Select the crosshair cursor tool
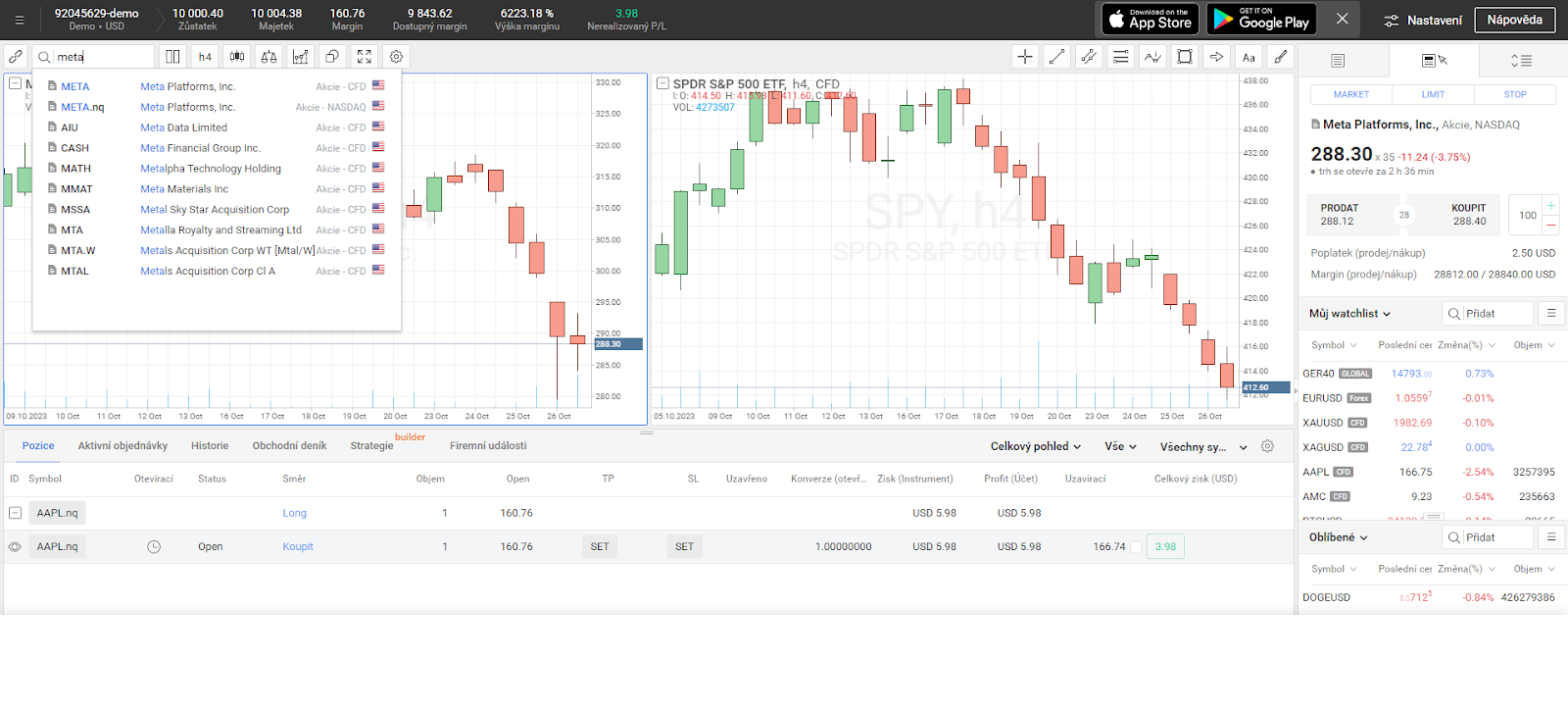1568x710 pixels. [x=1025, y=57]
